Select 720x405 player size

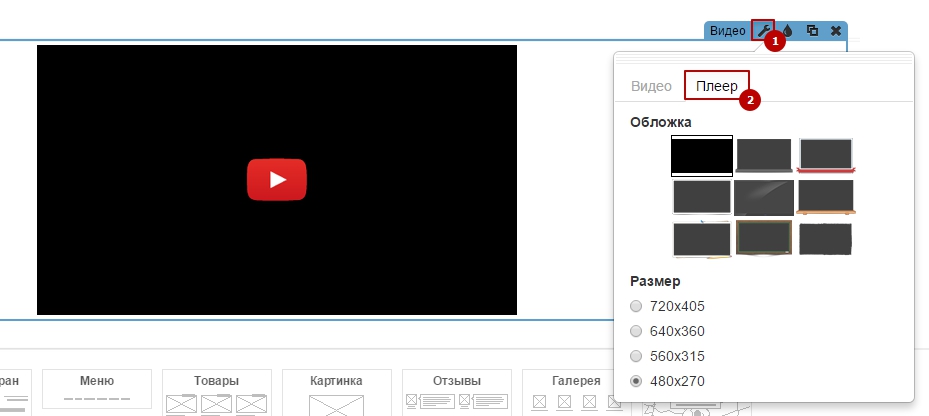[x=636, y=306]
